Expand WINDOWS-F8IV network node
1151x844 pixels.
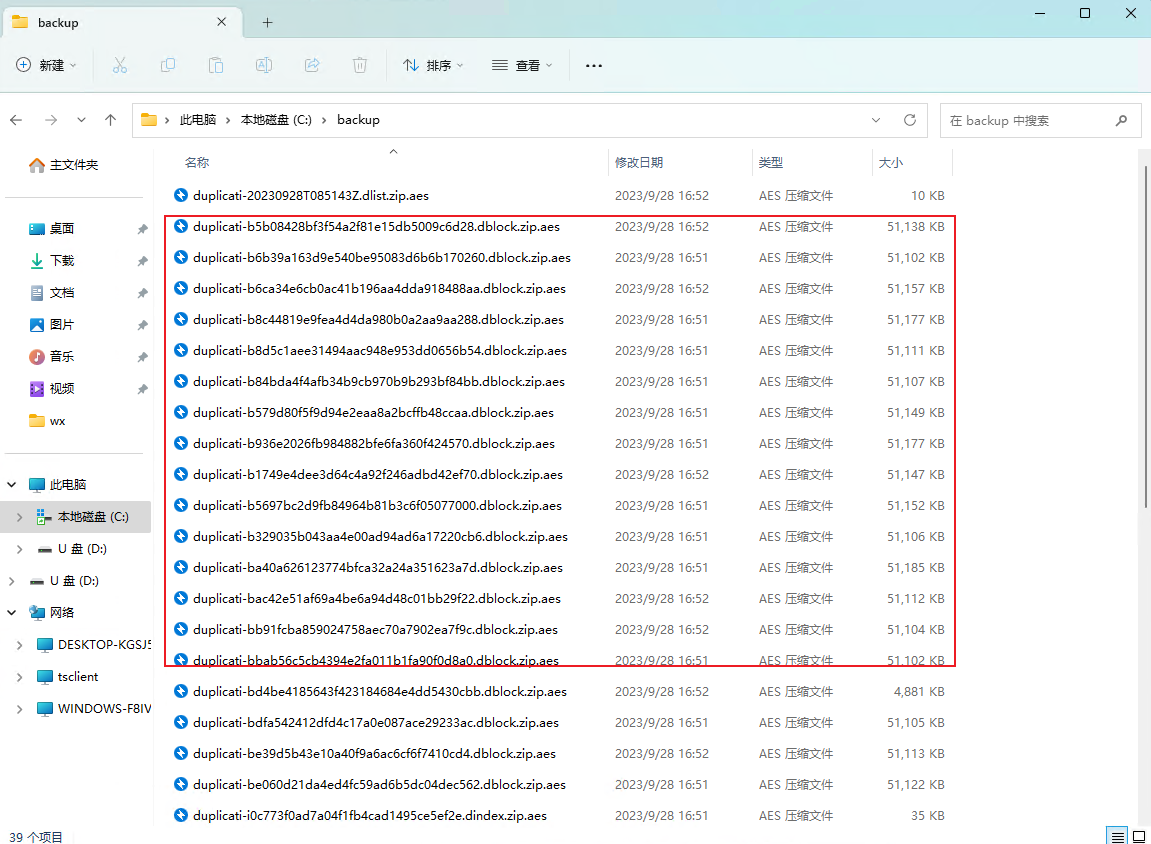coord(19,708)
